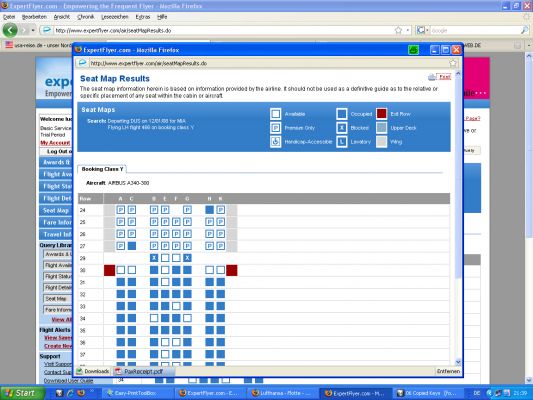
Task: Click the left exit row marker at row 30
Action: pyautogui.click(x=109, y=271)
